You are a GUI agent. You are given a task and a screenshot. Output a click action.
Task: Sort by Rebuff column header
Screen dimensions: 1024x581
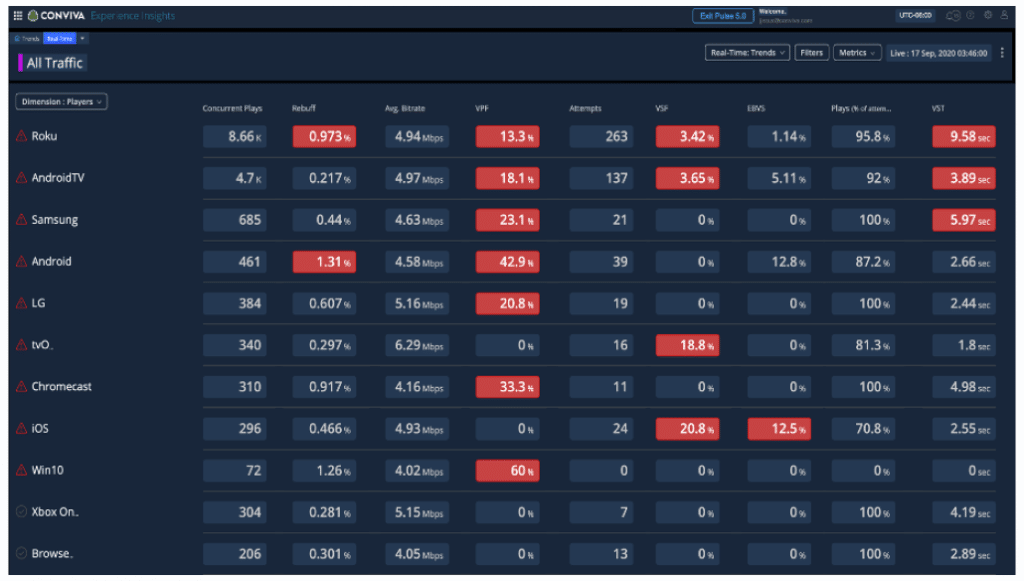(304, 108)
